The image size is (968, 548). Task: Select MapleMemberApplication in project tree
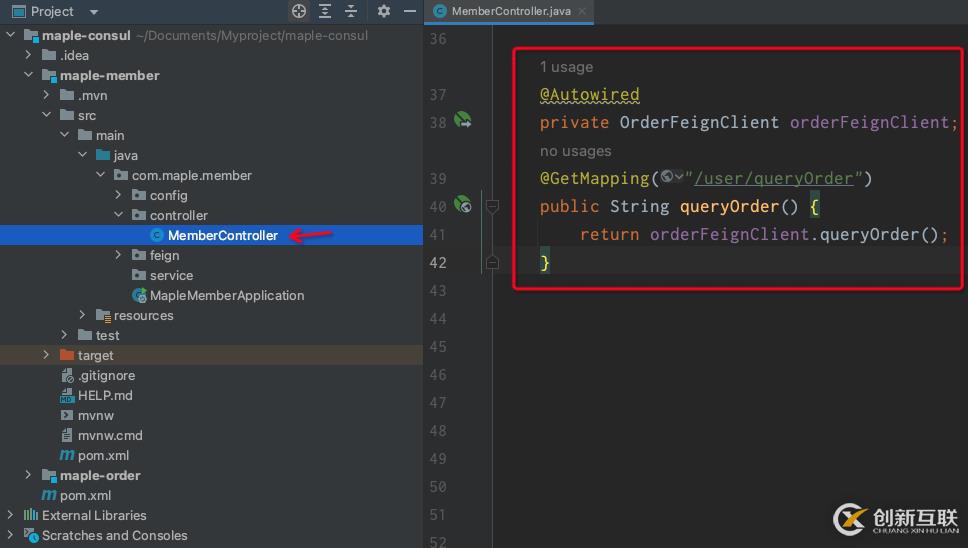click(226, 295)
